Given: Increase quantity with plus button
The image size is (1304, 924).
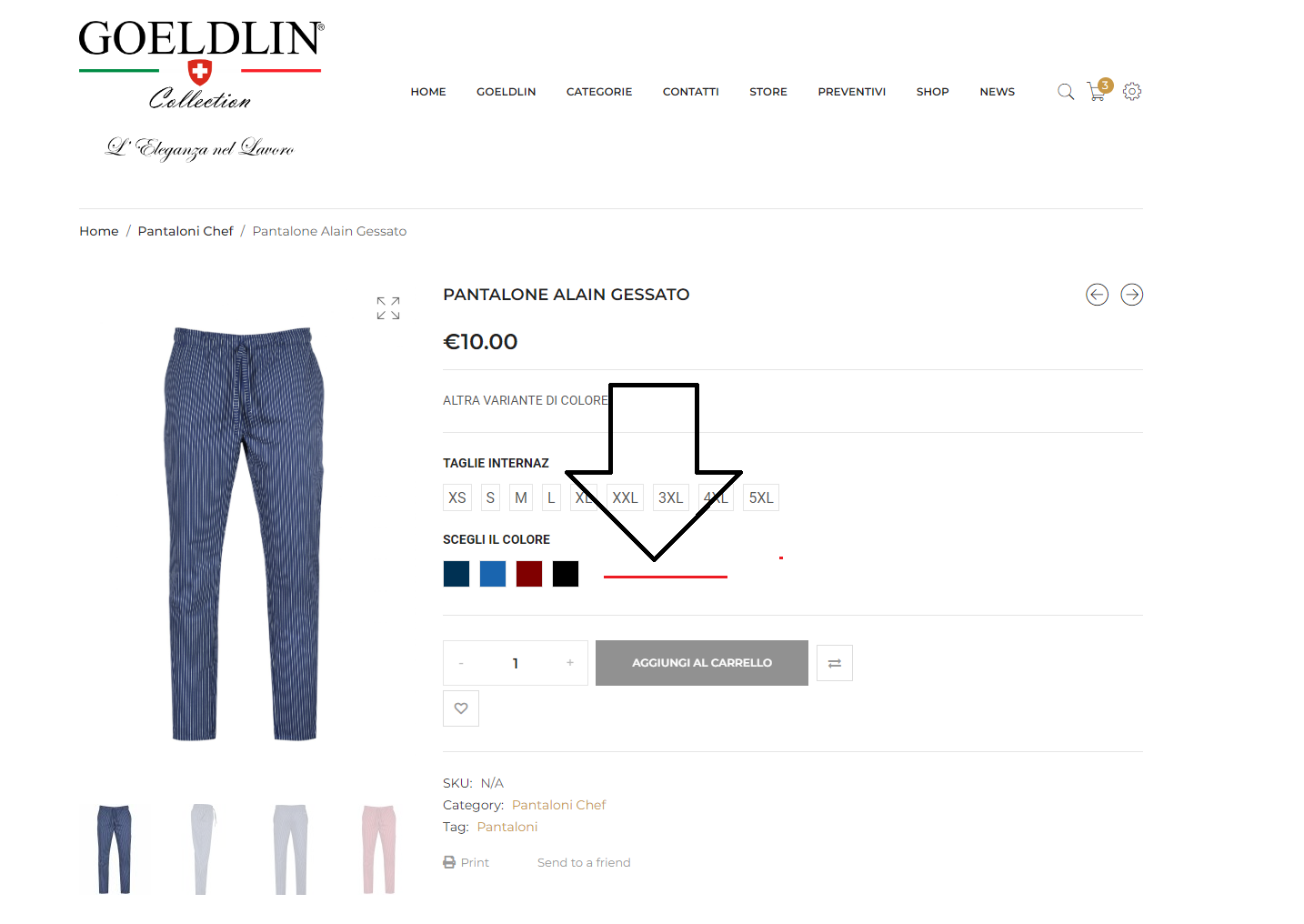Looking at the screenshot, I should click(x=570, y=663).
